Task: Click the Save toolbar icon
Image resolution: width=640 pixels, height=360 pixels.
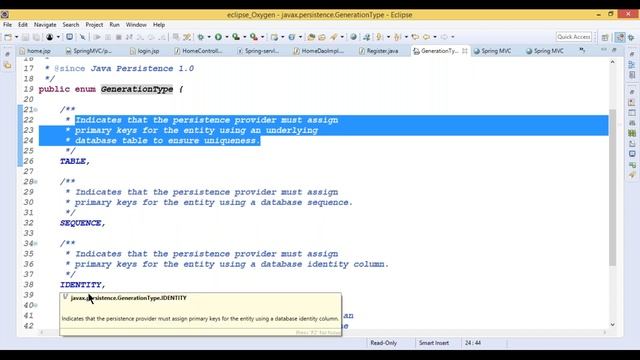Action: click(x=25, y=37)
